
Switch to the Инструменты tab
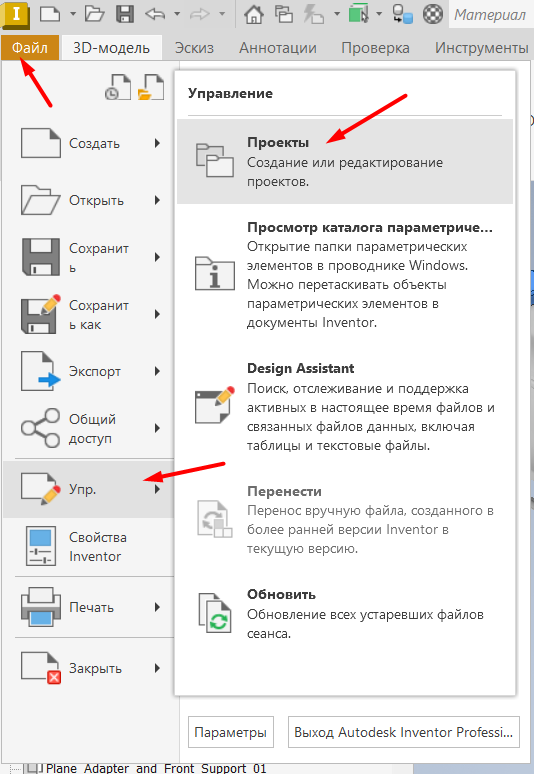pyautogui.click(x=482, y=48)
